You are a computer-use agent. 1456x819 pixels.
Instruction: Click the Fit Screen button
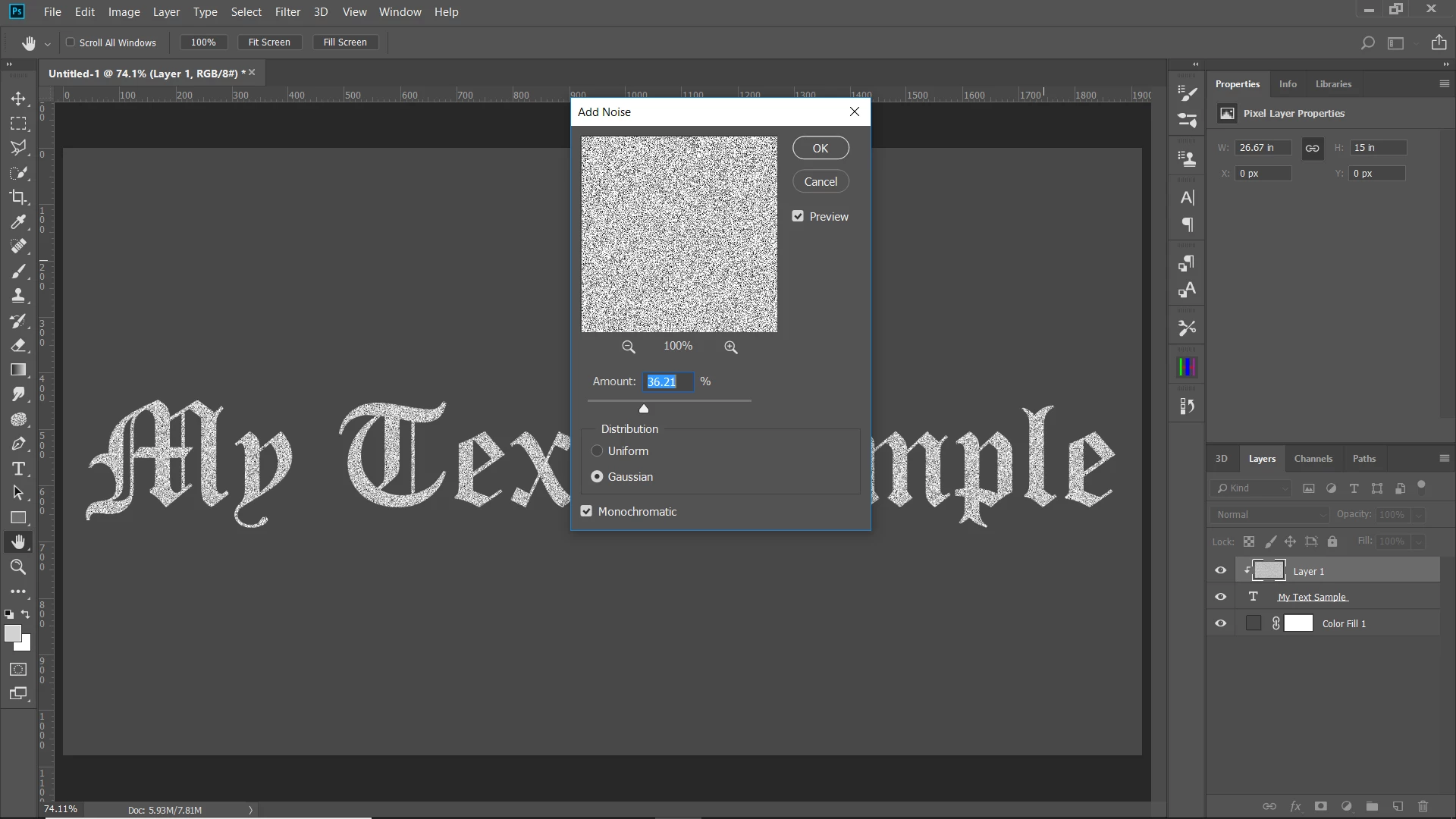[269, 42]
